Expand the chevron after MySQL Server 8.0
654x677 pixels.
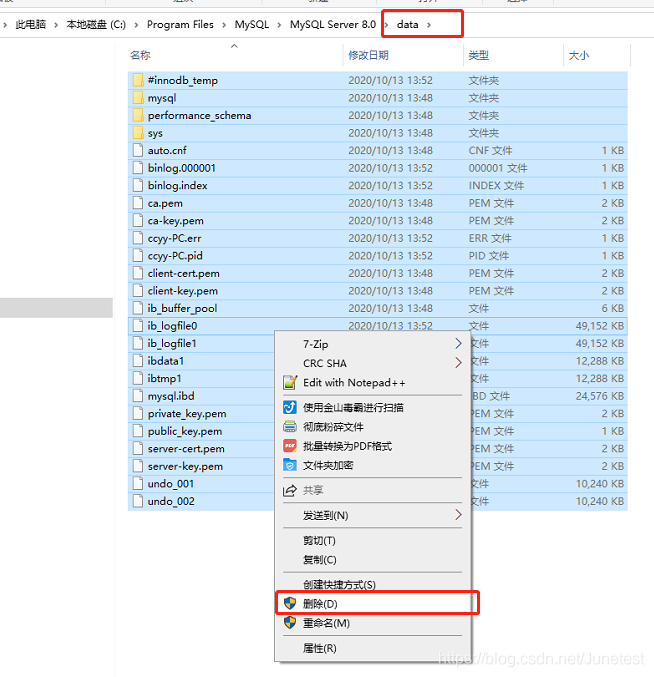point(386,25)
